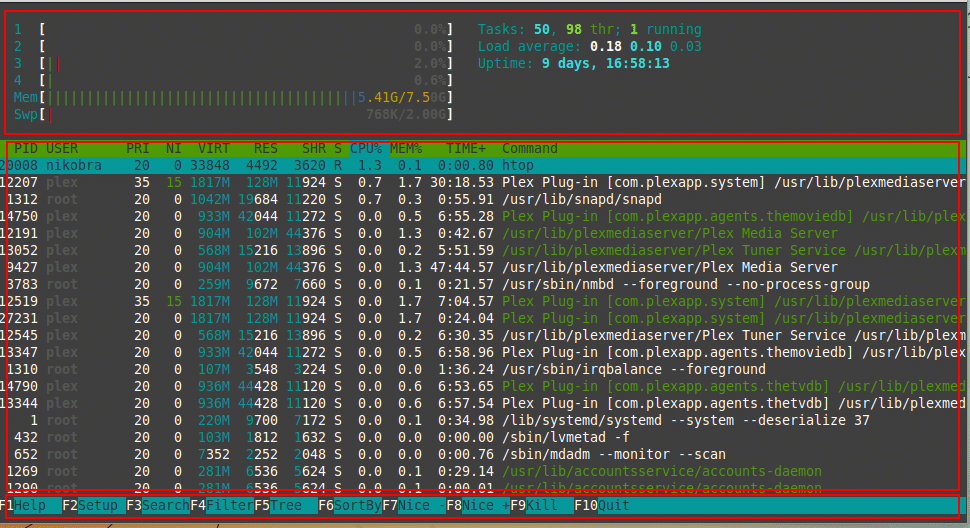
Task: Select PID 1269 accounts-daemon row
Action: pos(483,471)
